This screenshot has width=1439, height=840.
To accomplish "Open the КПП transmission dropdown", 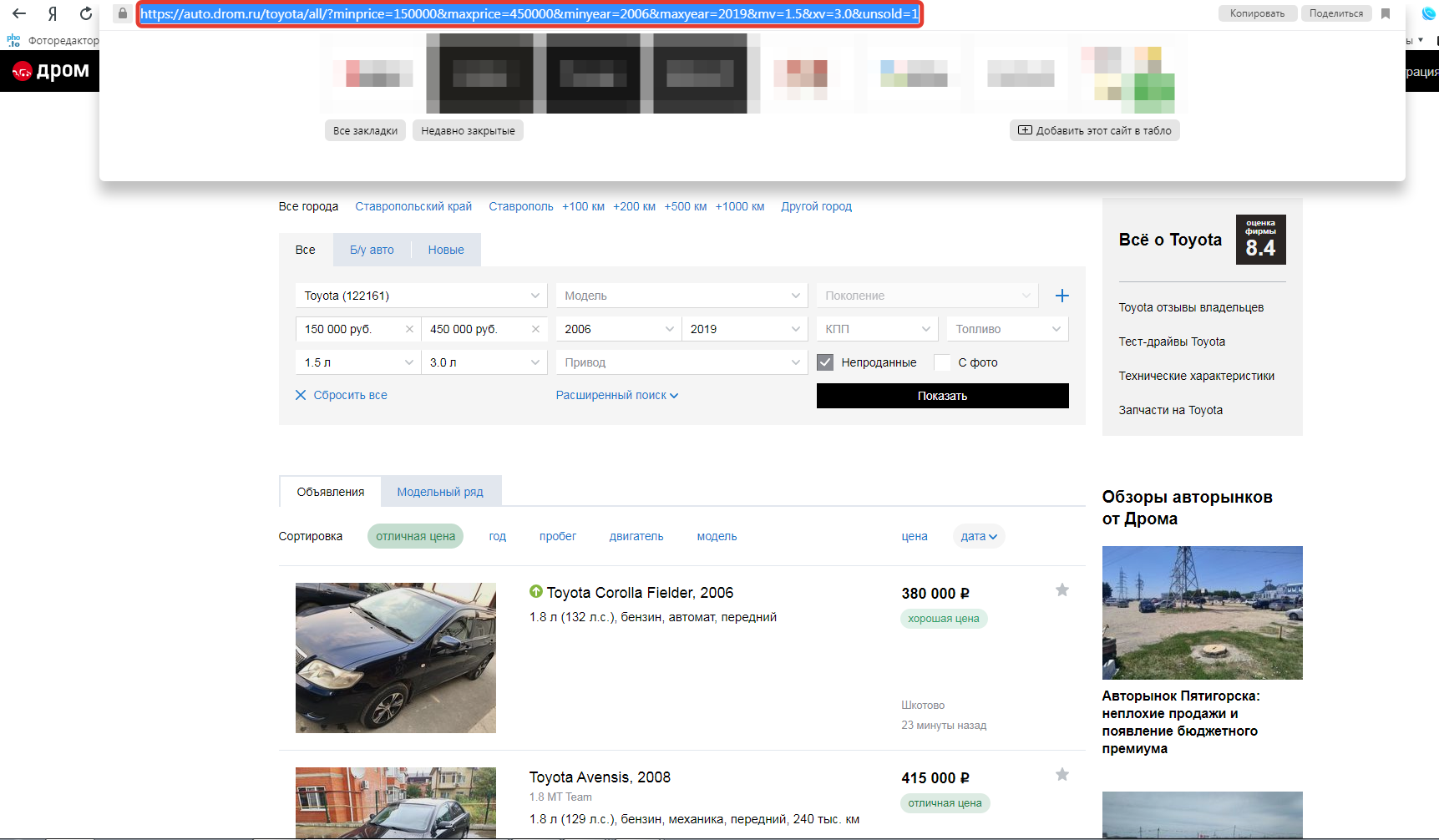I will coord(876,329).
